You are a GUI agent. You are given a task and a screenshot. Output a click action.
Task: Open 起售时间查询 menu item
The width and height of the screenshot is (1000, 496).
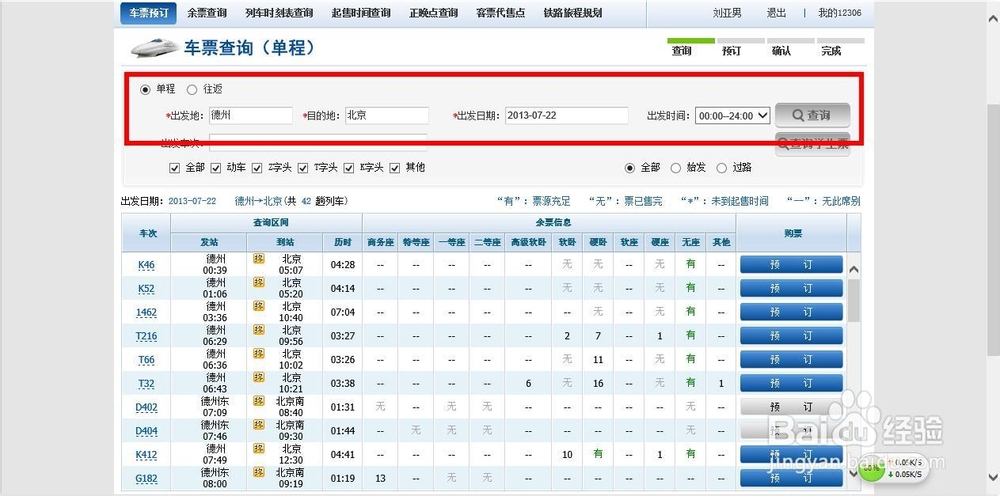pyautogui.click(x=361, y=13)
